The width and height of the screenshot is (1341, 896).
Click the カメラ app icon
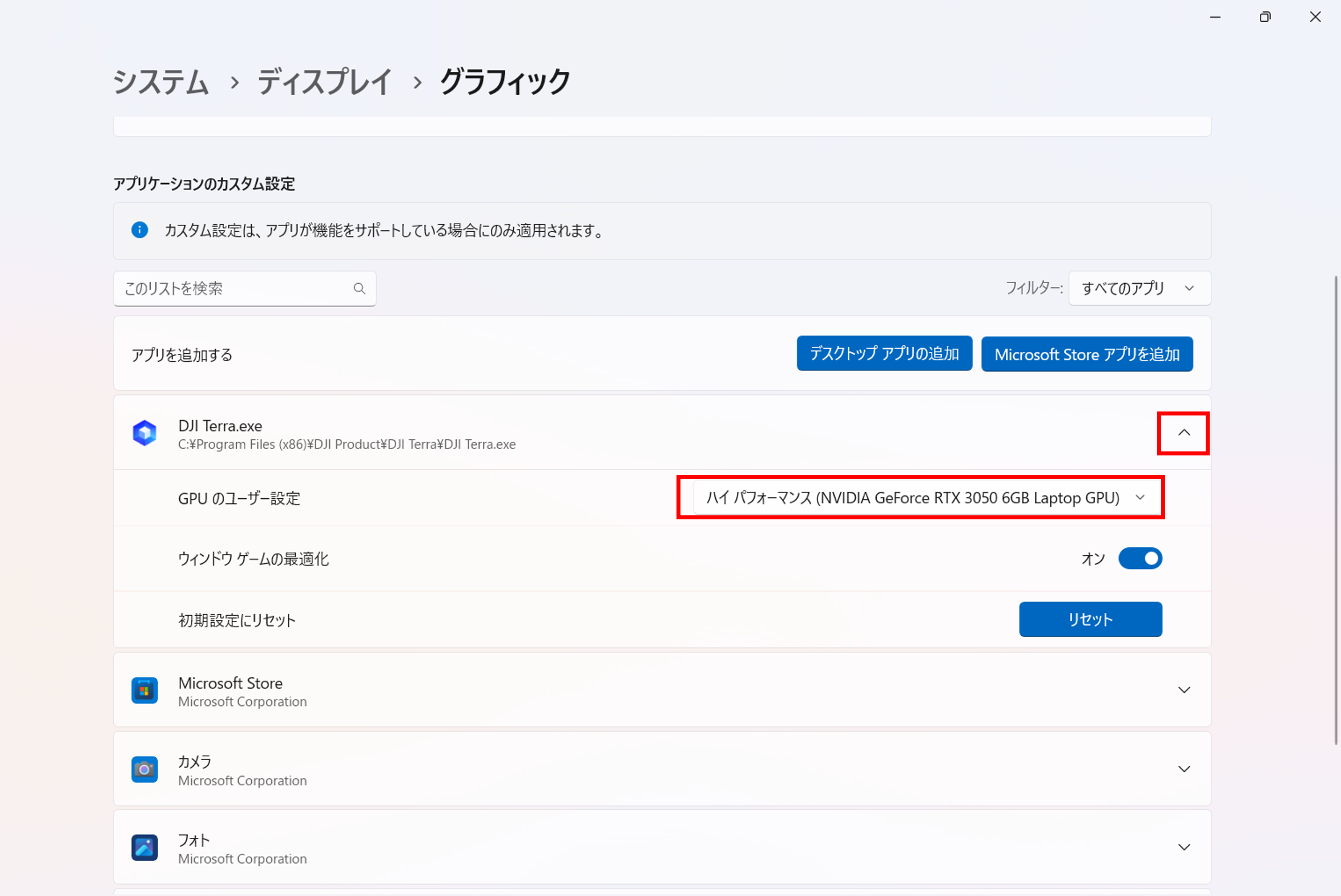coord(144,769)
